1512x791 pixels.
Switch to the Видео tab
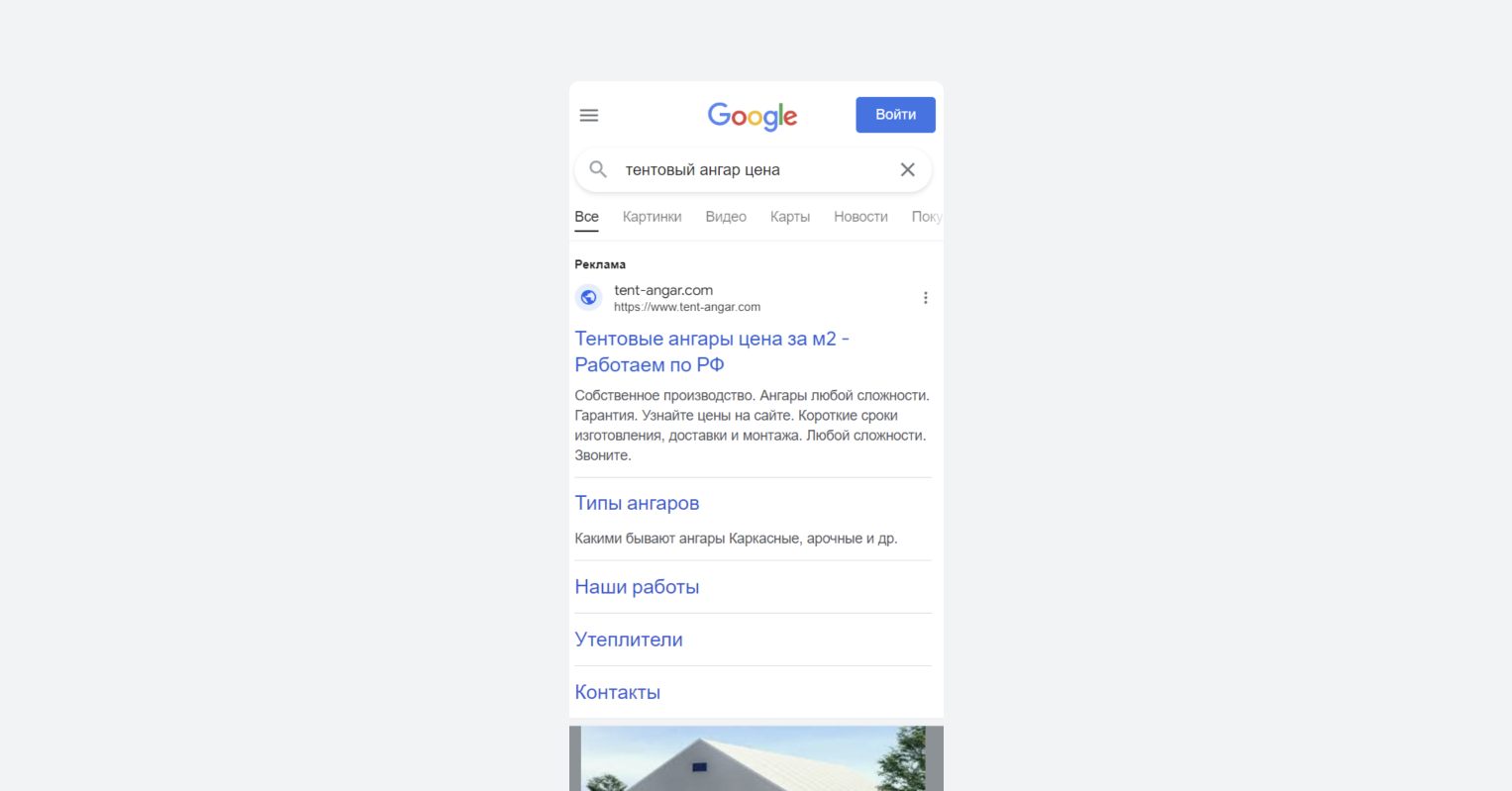pyautogui.click(x=726, y=217)
